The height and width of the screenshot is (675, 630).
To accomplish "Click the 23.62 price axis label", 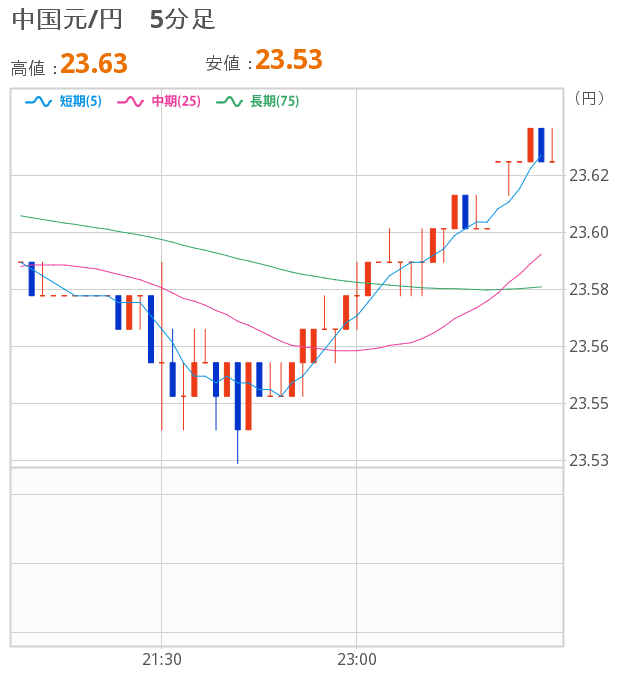I will [589, 176].
